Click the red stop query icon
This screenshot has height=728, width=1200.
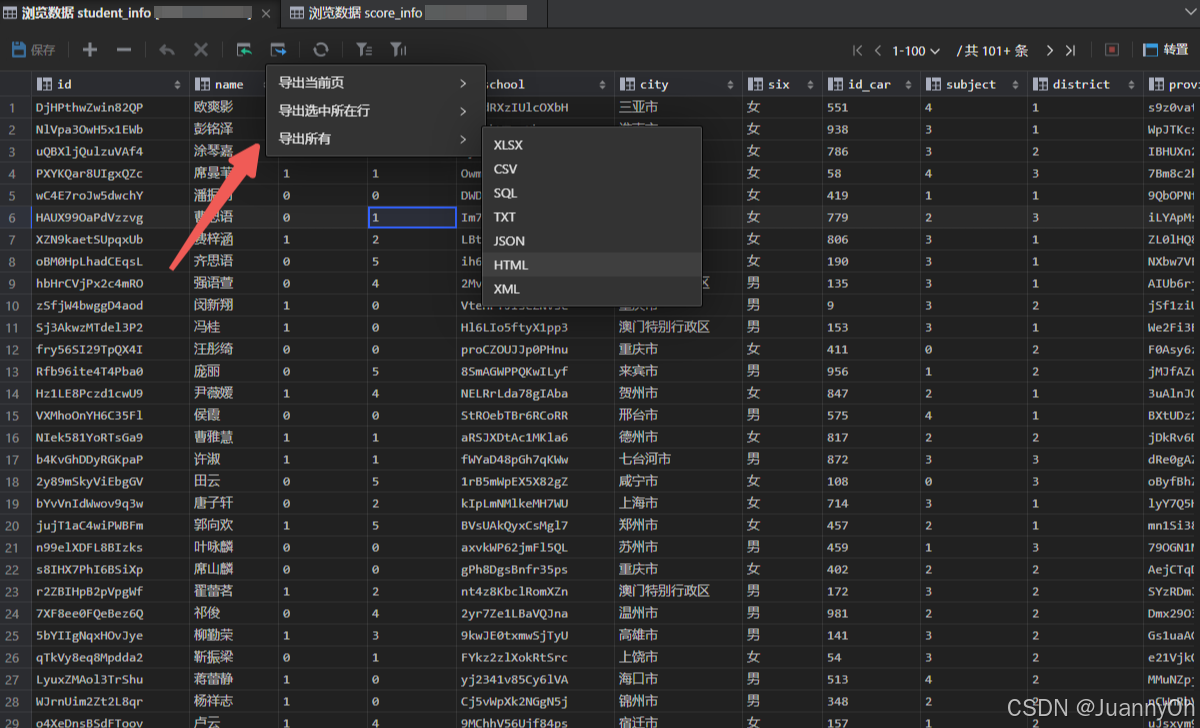[1111, 49]
